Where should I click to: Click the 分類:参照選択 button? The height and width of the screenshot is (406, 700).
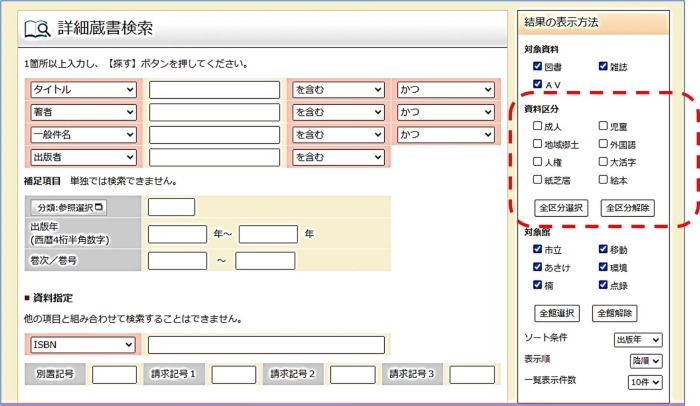(x=69, y=207)
